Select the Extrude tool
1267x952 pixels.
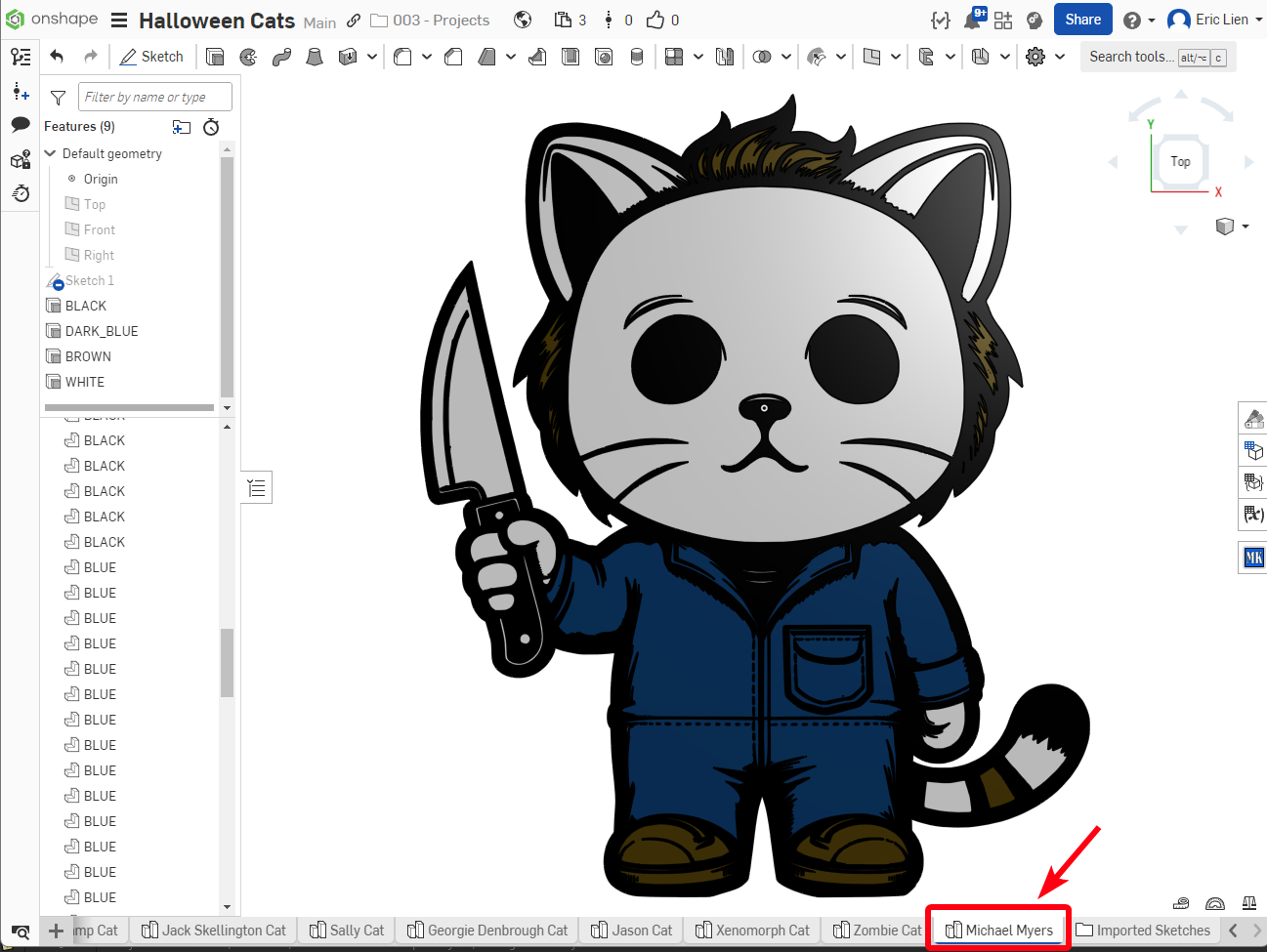click(215, 57)
